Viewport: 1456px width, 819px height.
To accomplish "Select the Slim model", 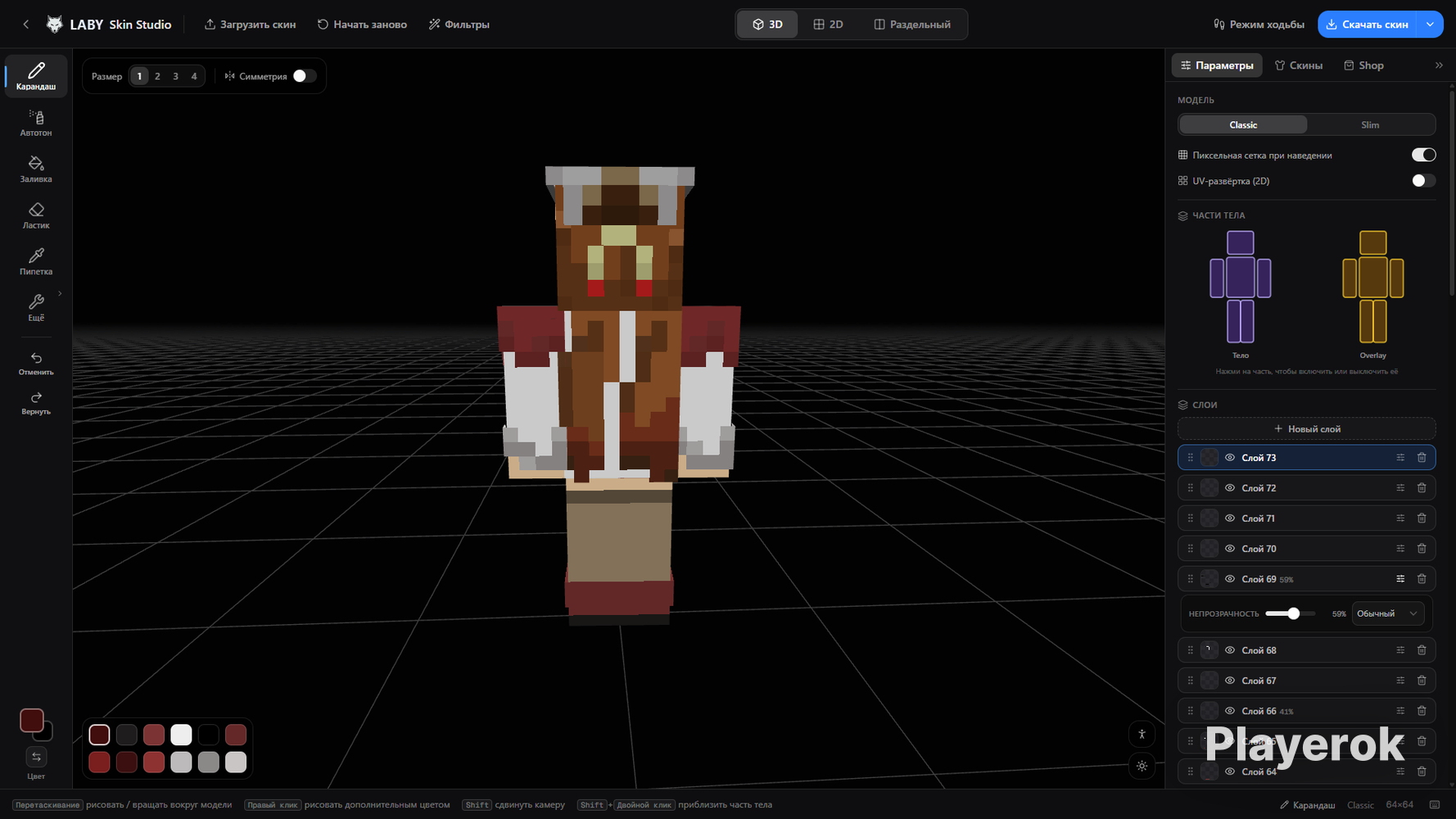I will [1370, 124].
